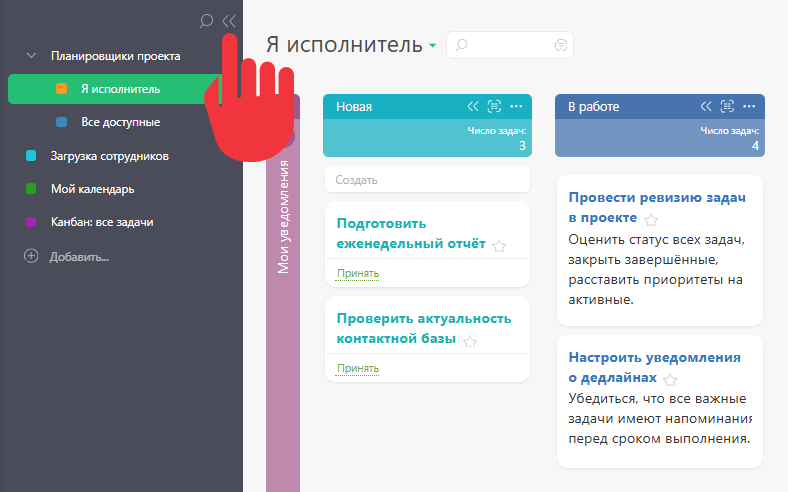The image size is (788, 492).
Task: Open the Я исполнитель title dropdown arrow
Action: coord(432,46)
